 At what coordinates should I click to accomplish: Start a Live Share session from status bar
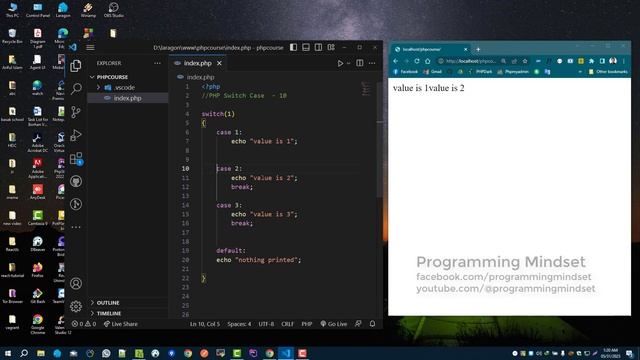pos(121,324)
